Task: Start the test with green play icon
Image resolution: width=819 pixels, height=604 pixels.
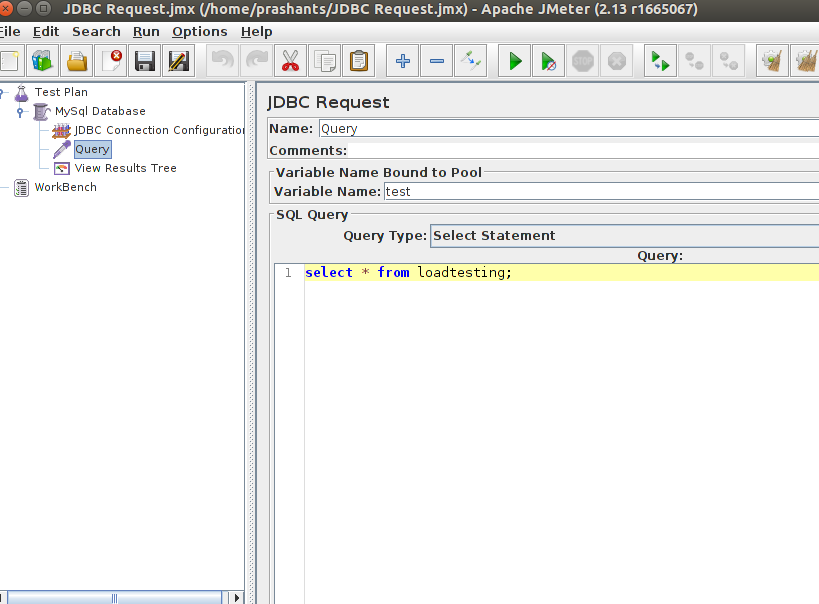Action: pos(514,61)
